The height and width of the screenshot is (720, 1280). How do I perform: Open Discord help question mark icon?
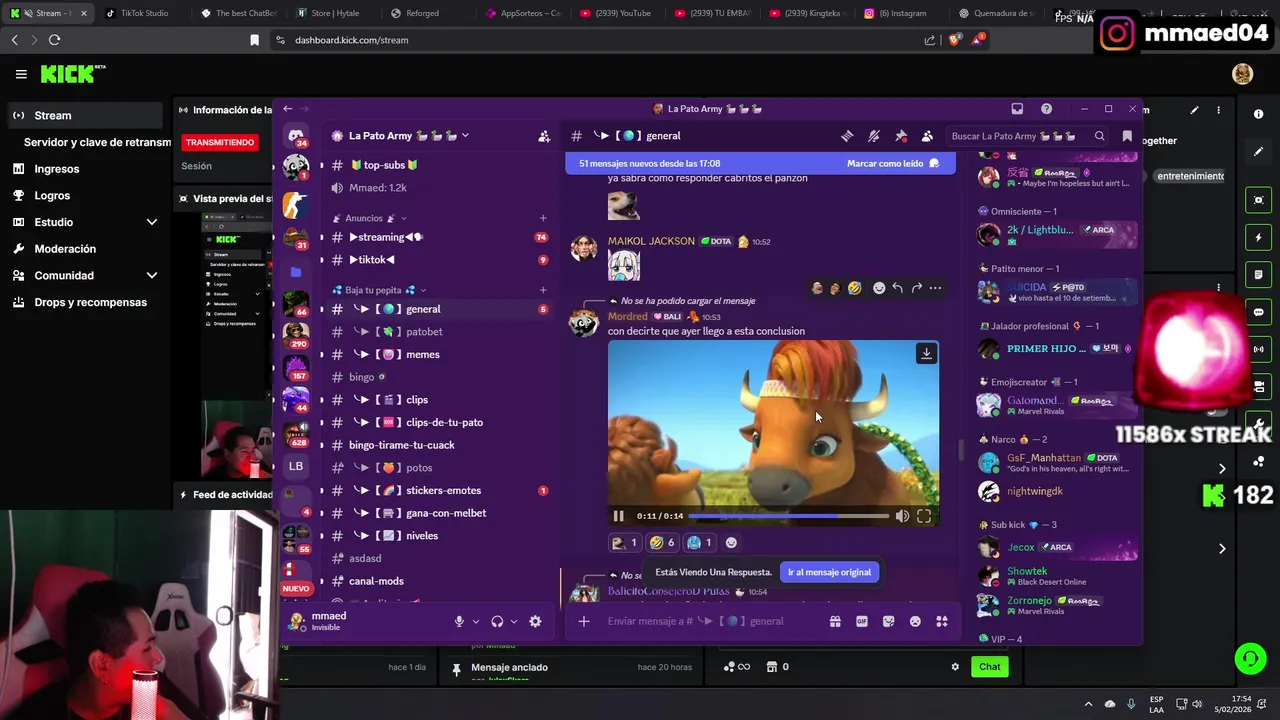pos(1046,108)
